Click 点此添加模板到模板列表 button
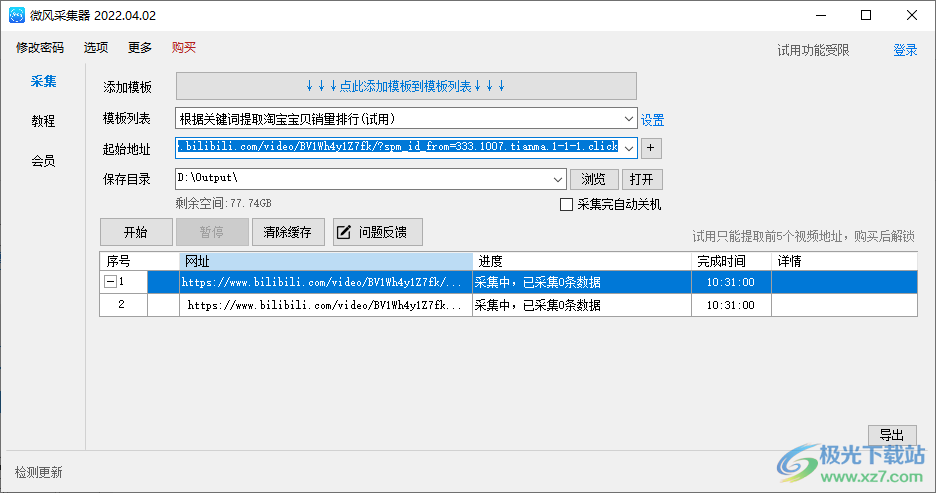The image size is (936, 493). (x=406, y=87)
